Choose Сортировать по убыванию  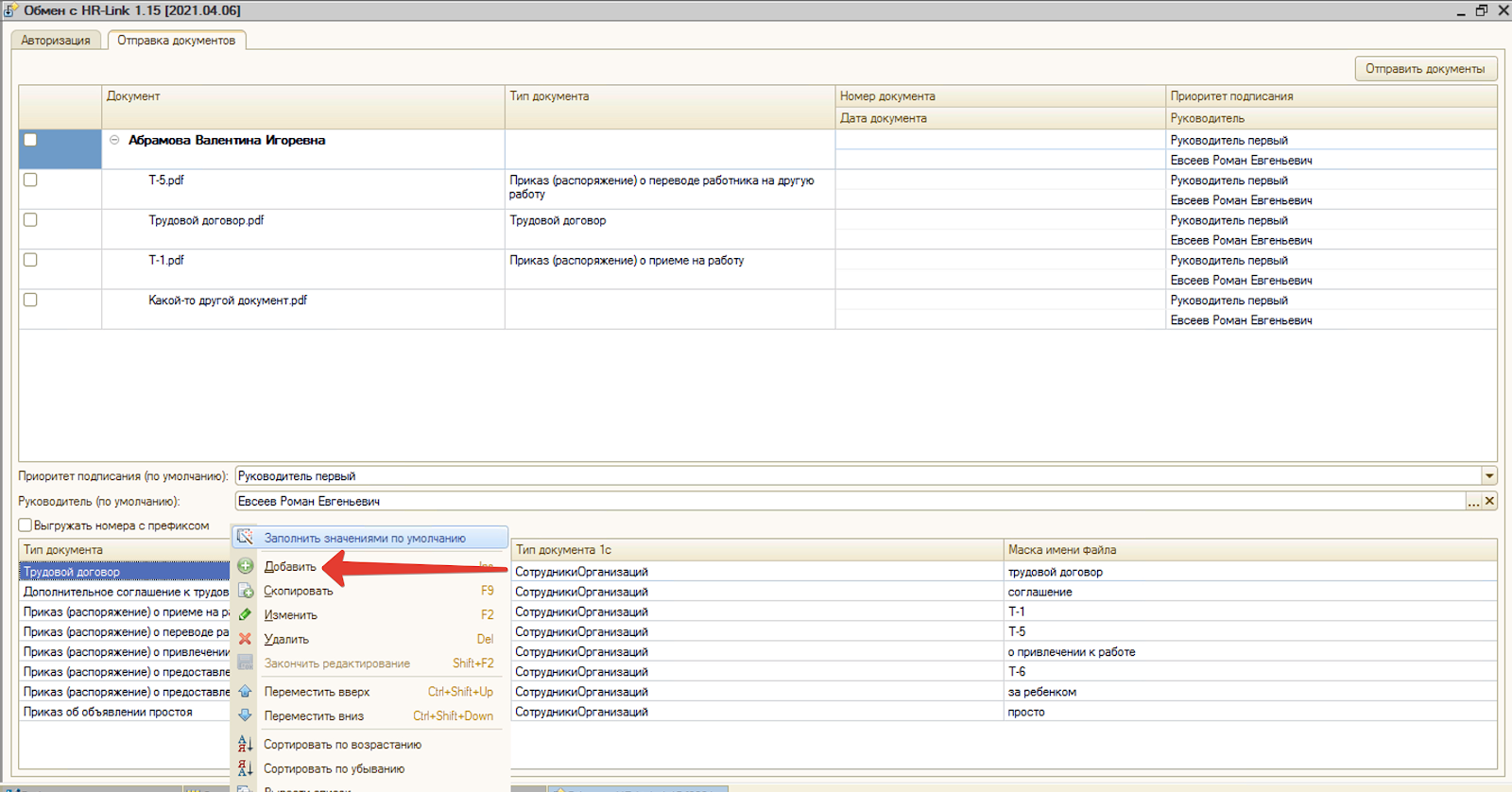(334, 768)
